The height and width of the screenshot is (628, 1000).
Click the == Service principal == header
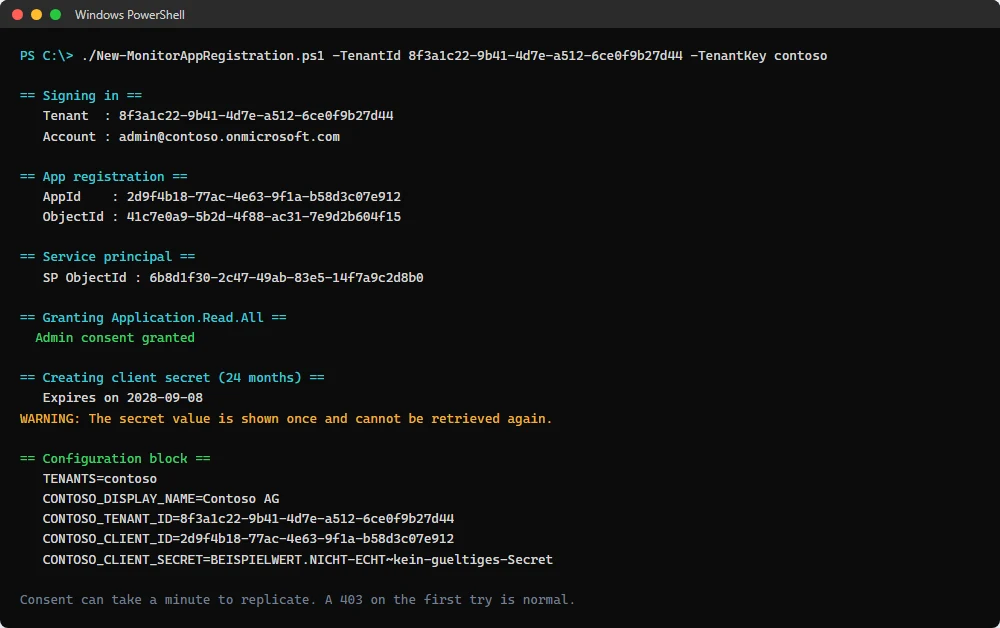[x=107, y=257]
